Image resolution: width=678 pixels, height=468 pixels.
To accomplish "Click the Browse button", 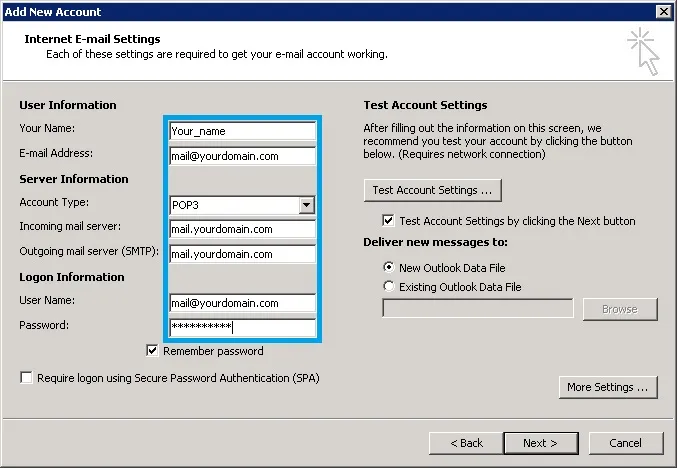I will tap(619, 309).
